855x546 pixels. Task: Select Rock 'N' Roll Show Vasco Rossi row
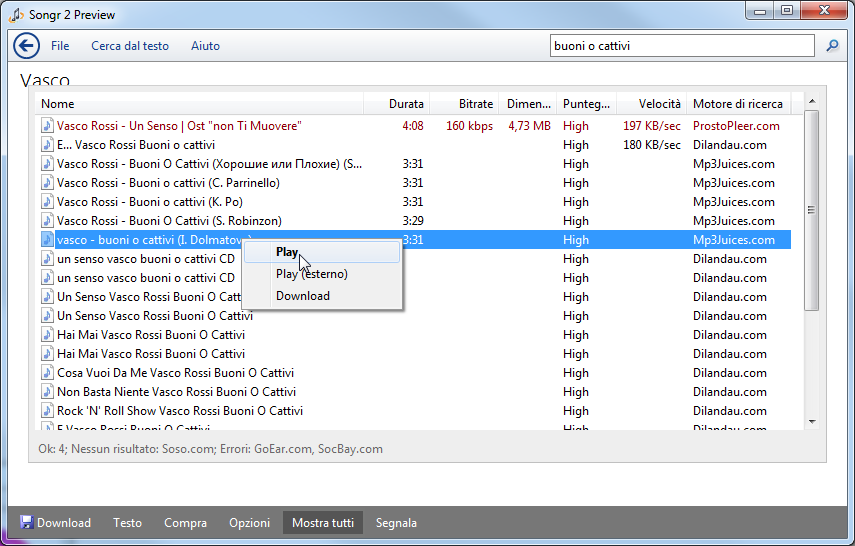413,411
